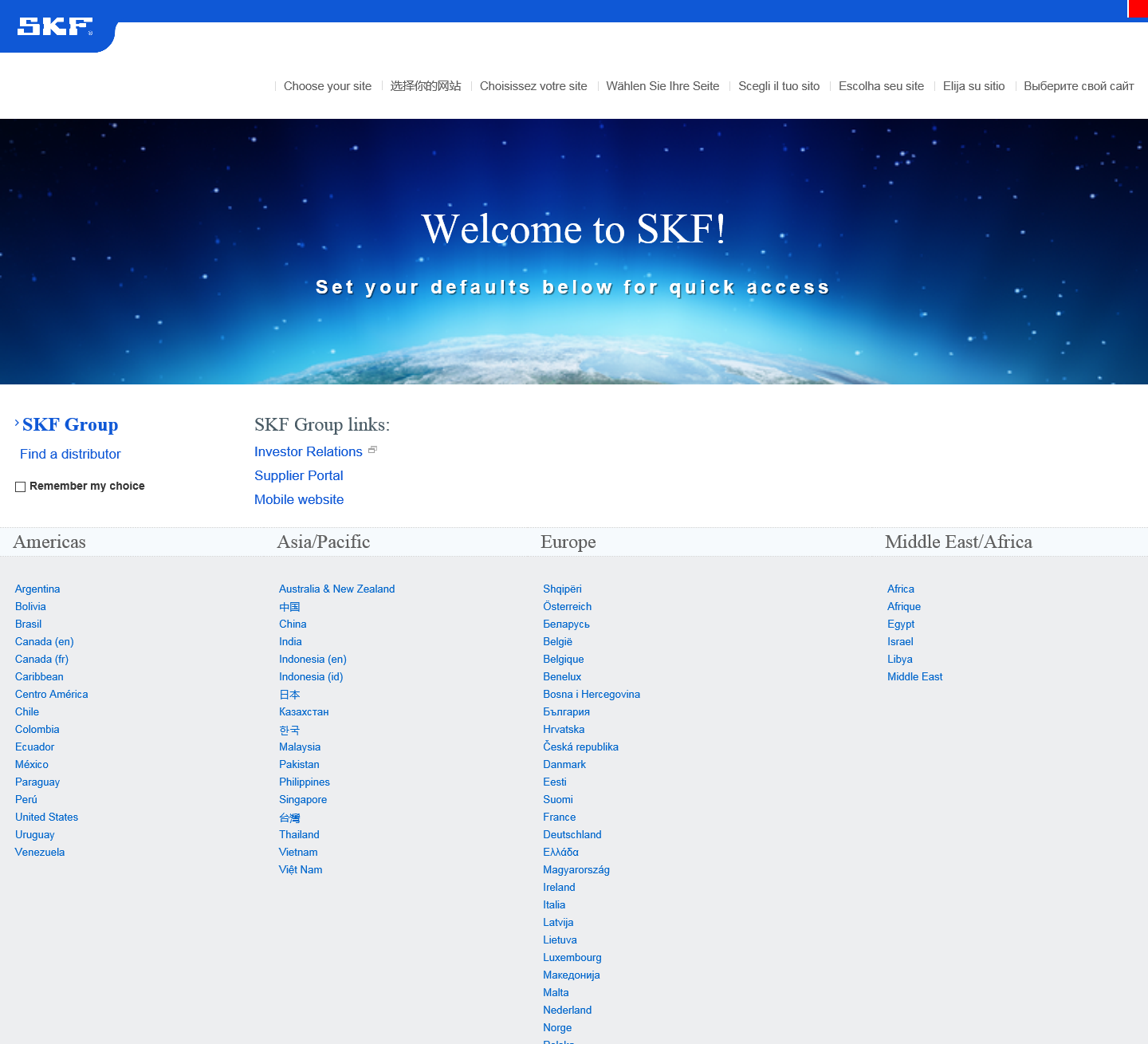Select Argentina from Americas list
This screenshot has width=1148, height=1044.
tap(37, 589)
